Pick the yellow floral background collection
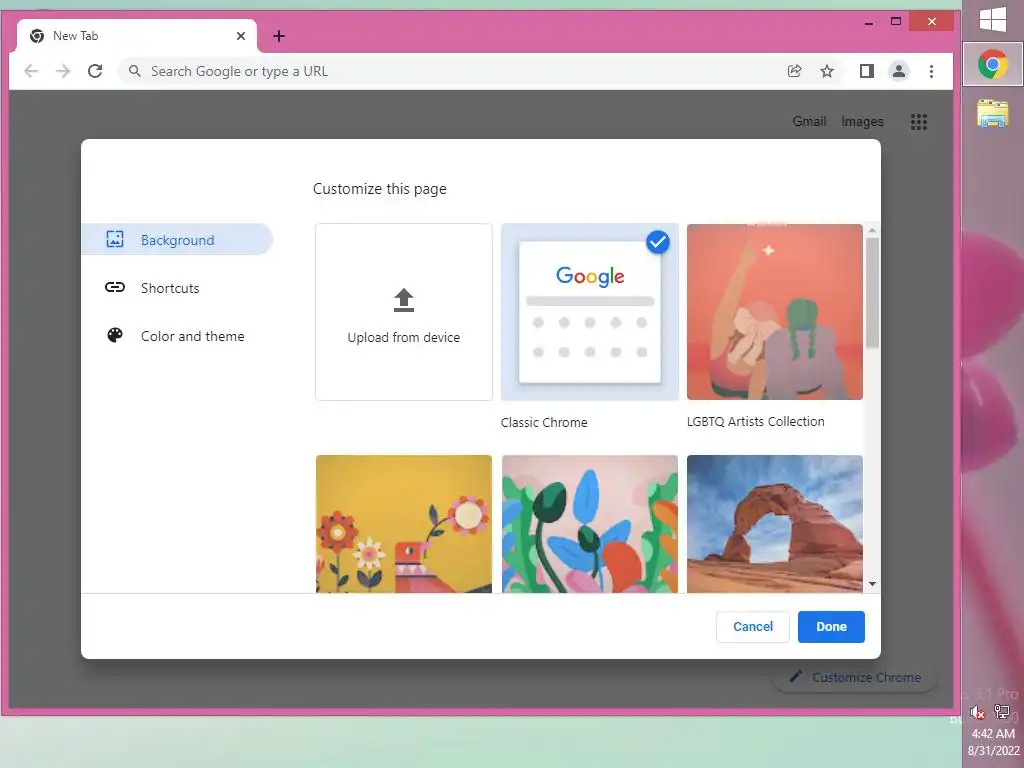 click(404, 524)
